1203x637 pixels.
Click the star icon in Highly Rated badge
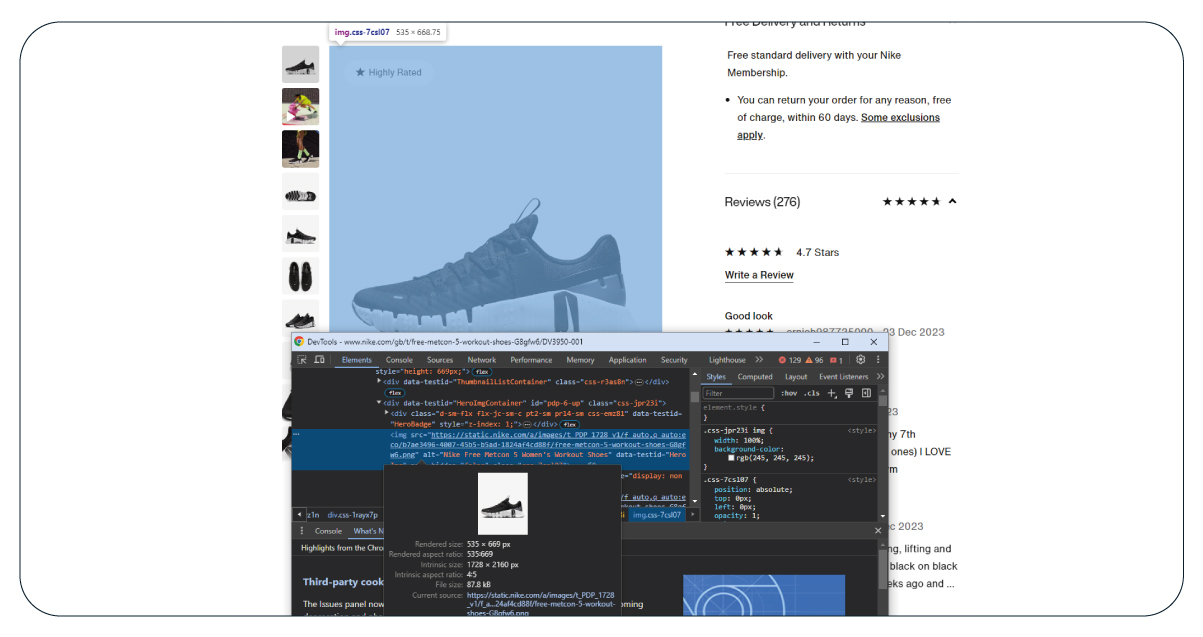click(360, 72)
